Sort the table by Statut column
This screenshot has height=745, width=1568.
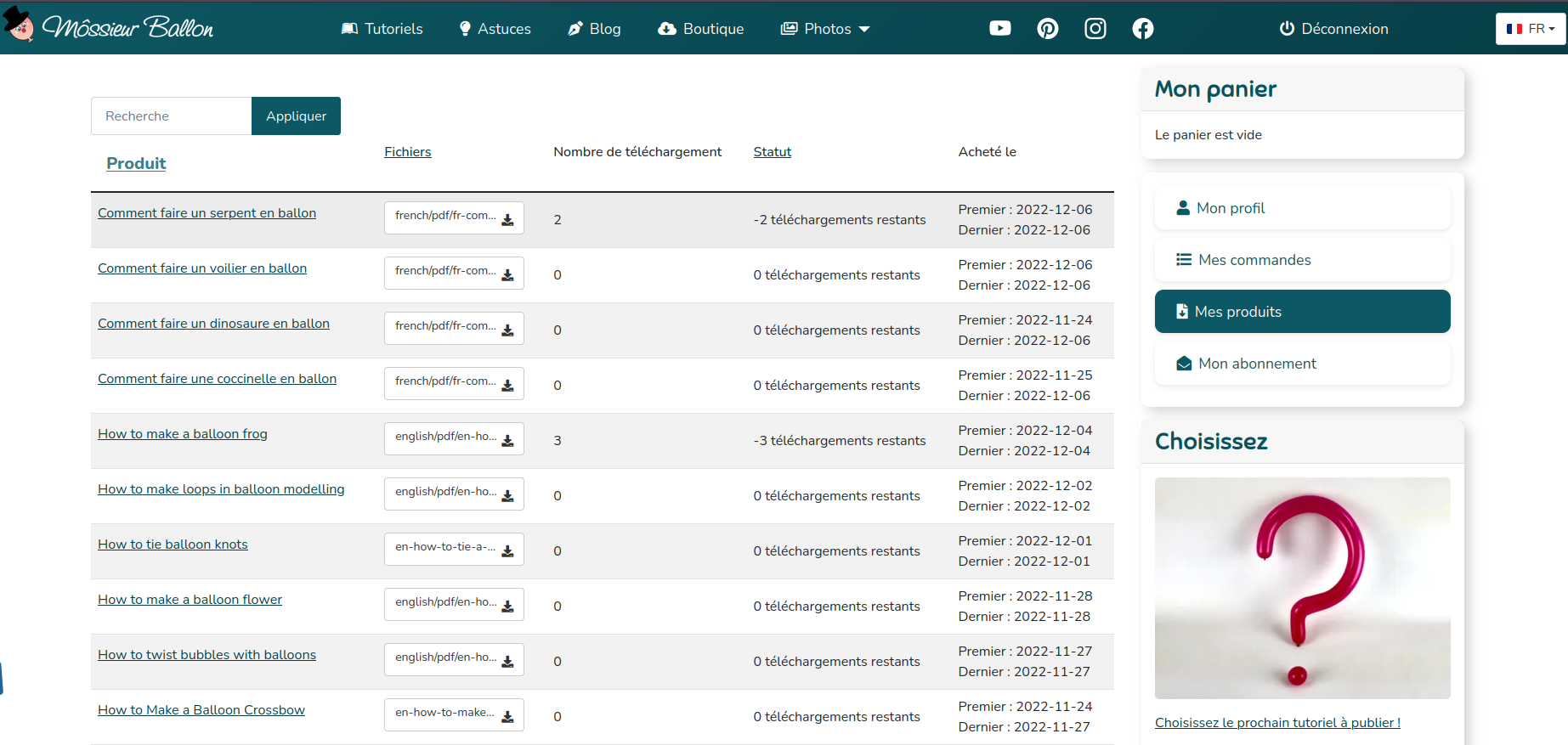(x=772, y=152)
